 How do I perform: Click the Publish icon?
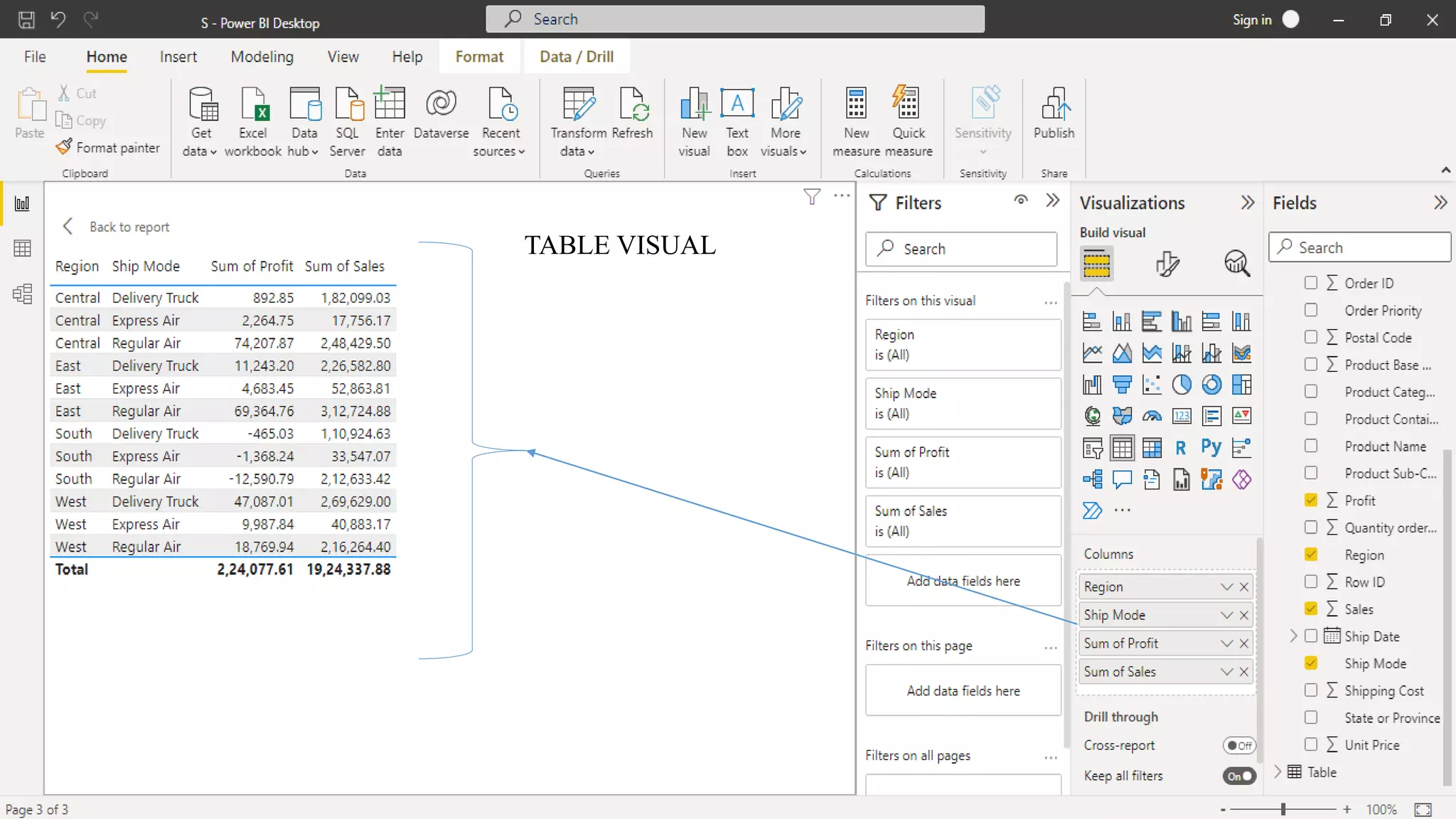1054,114
